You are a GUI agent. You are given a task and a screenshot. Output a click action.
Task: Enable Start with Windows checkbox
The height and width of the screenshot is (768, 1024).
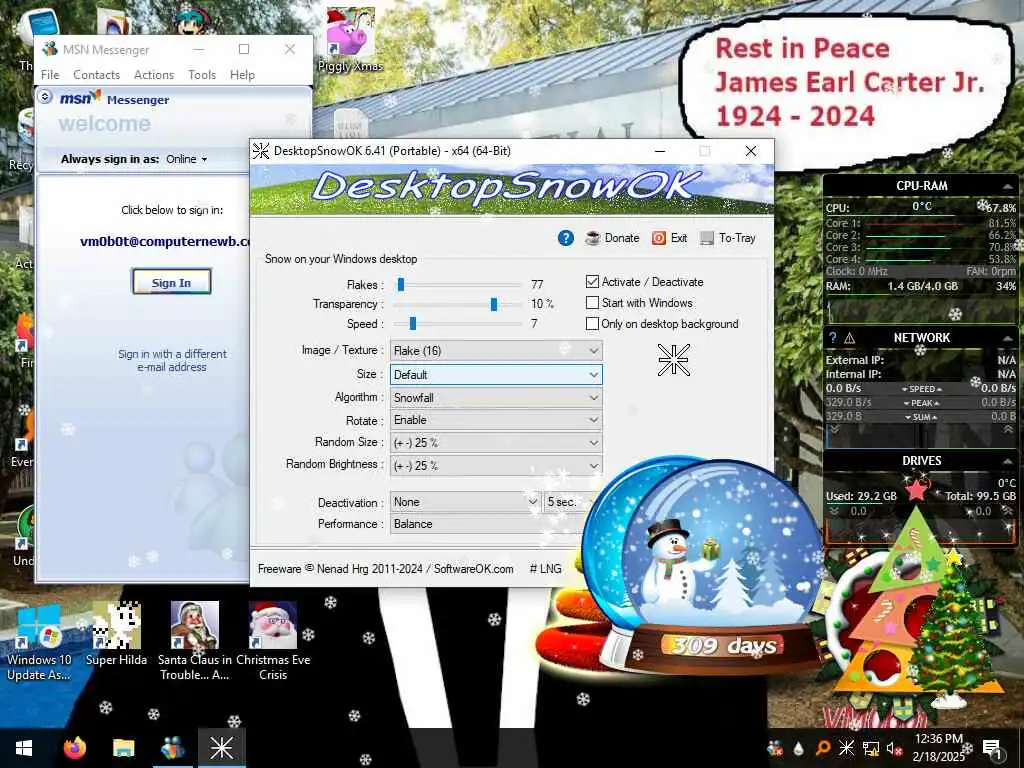click(x=592, y=302)
